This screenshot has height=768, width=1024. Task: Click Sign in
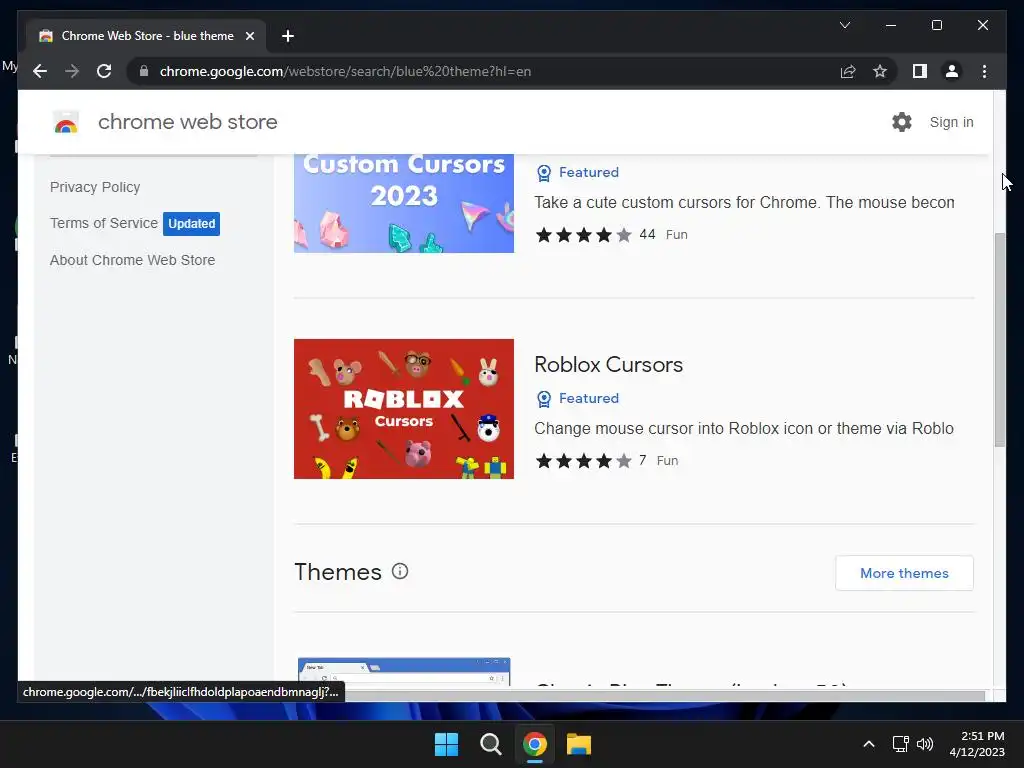[952, 122]
